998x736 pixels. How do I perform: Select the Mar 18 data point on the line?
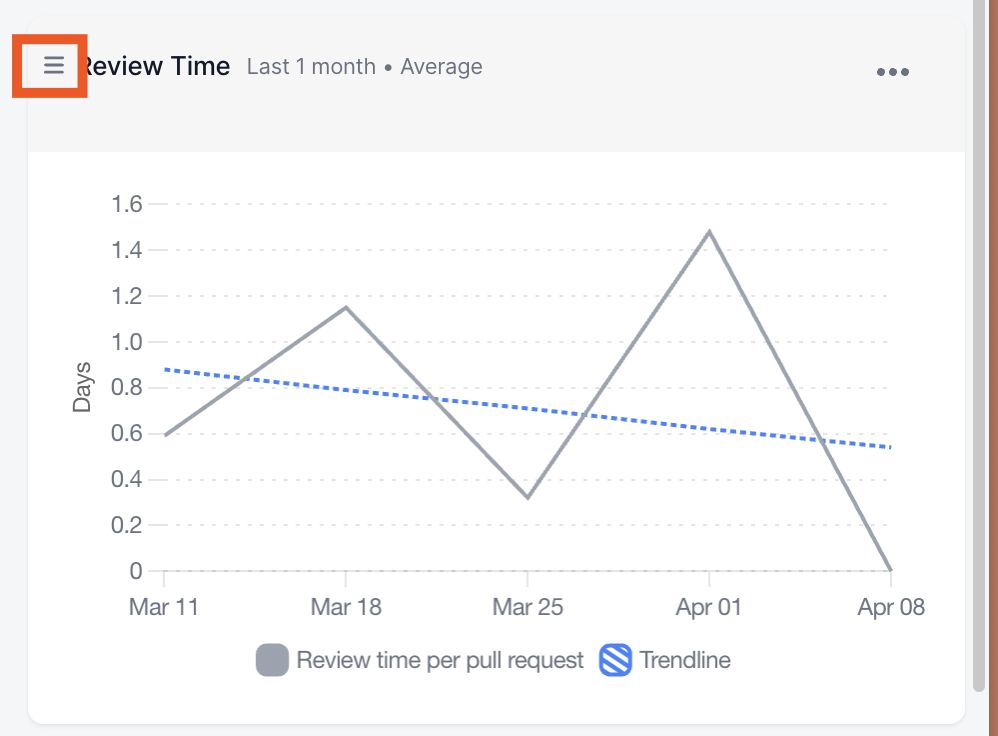(346, 307)
